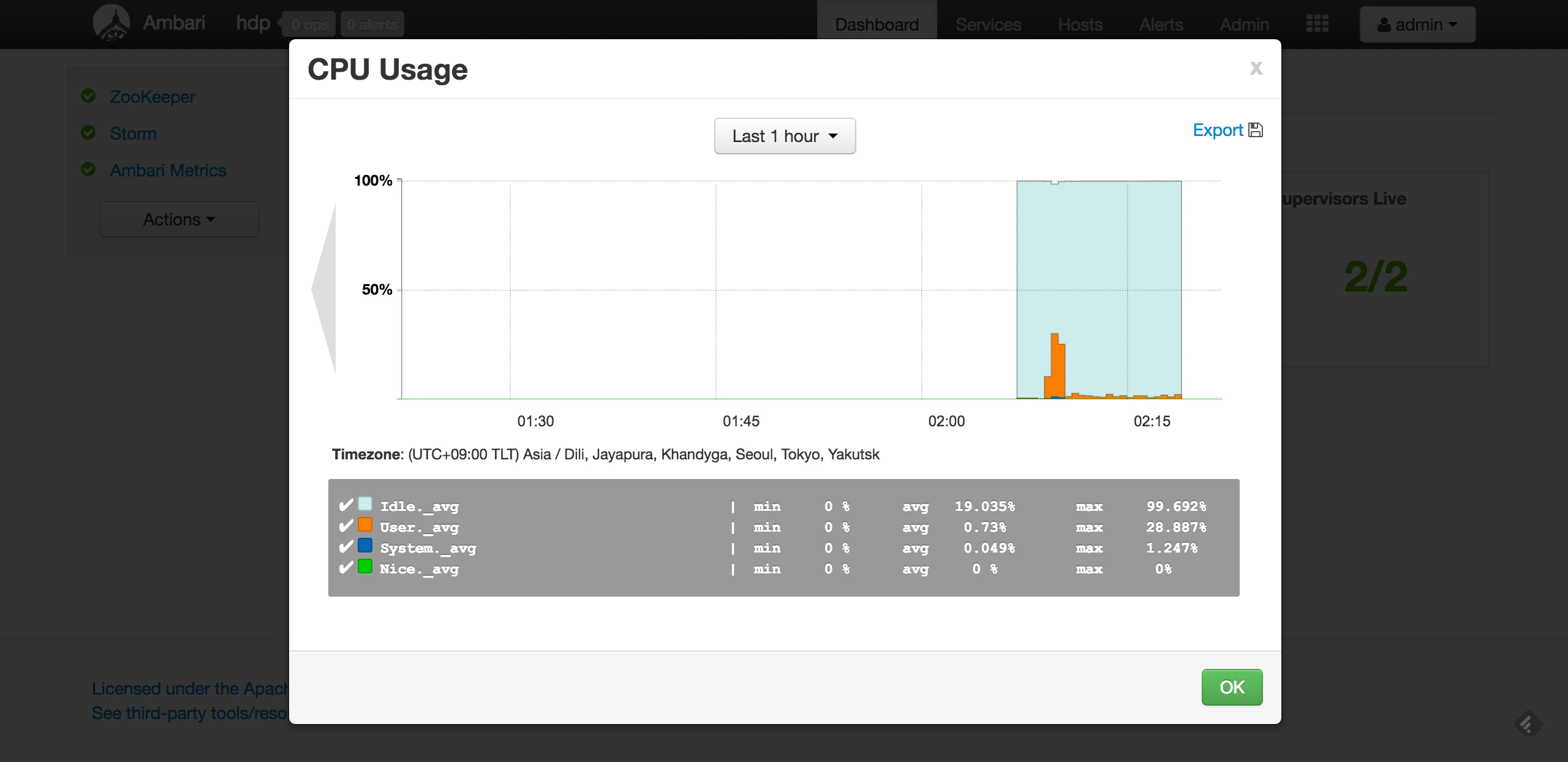Click the green OK button
The width and height of the screenshot is (1568, 762).
[x=1232, y=687]
